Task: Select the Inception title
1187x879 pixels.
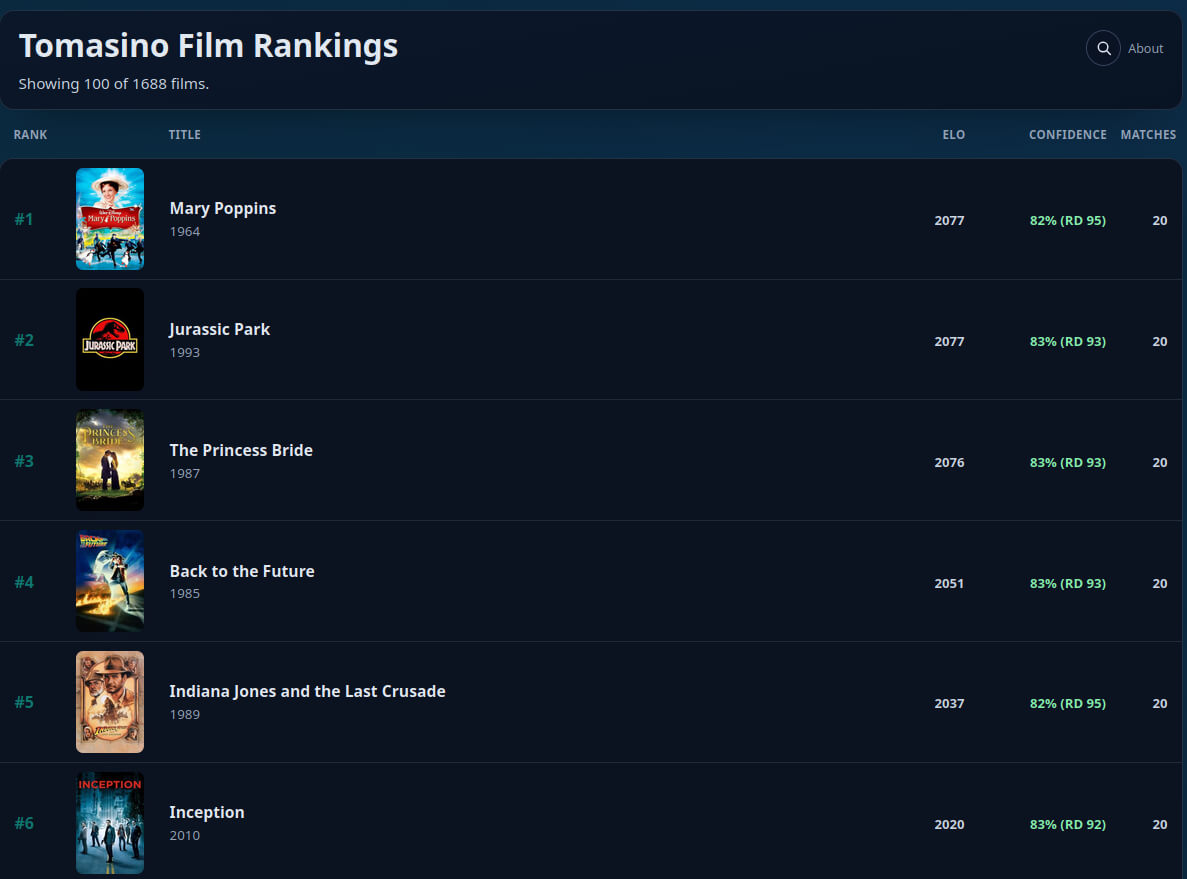Action: tap(207, 812)
